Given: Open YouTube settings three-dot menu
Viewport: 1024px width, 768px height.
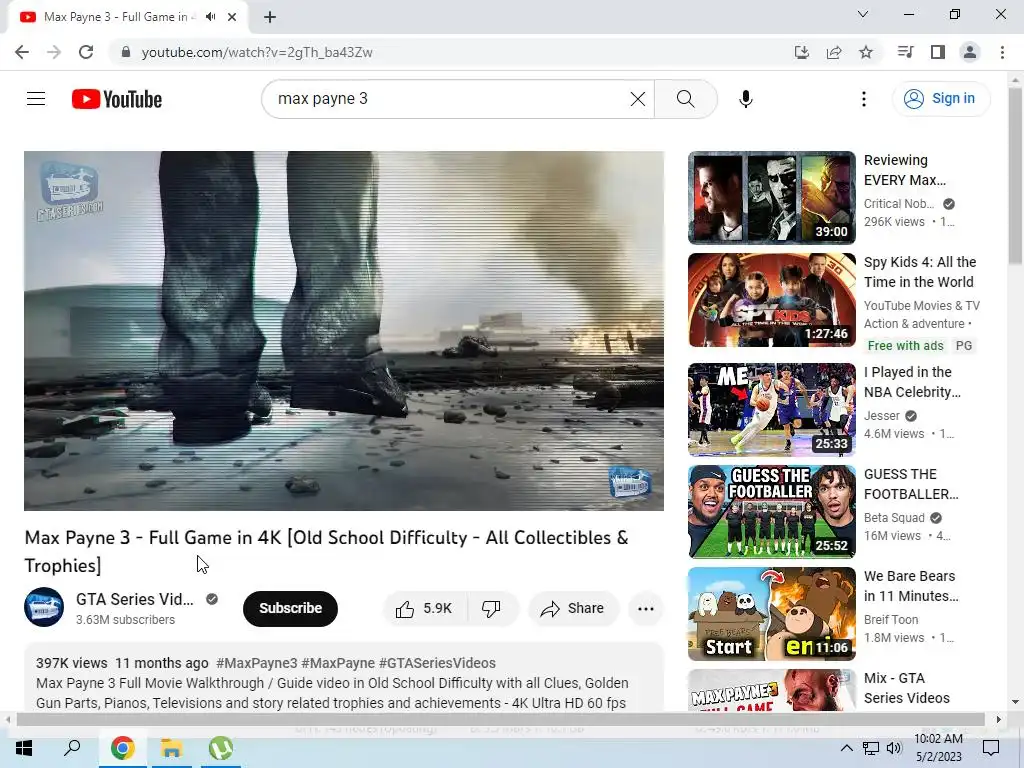Looking at the screenshot, I should 863,99.
